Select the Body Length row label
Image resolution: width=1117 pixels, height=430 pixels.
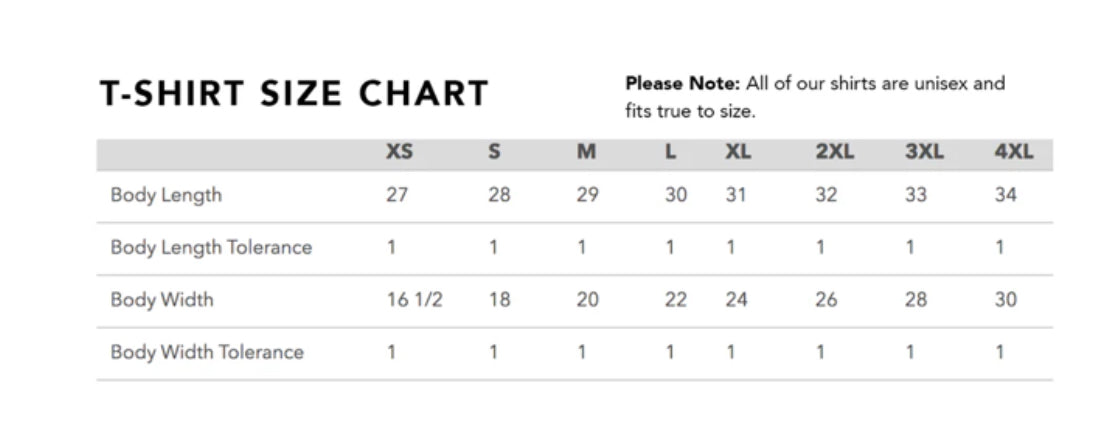pyautogui.click(x=166, y=195)
